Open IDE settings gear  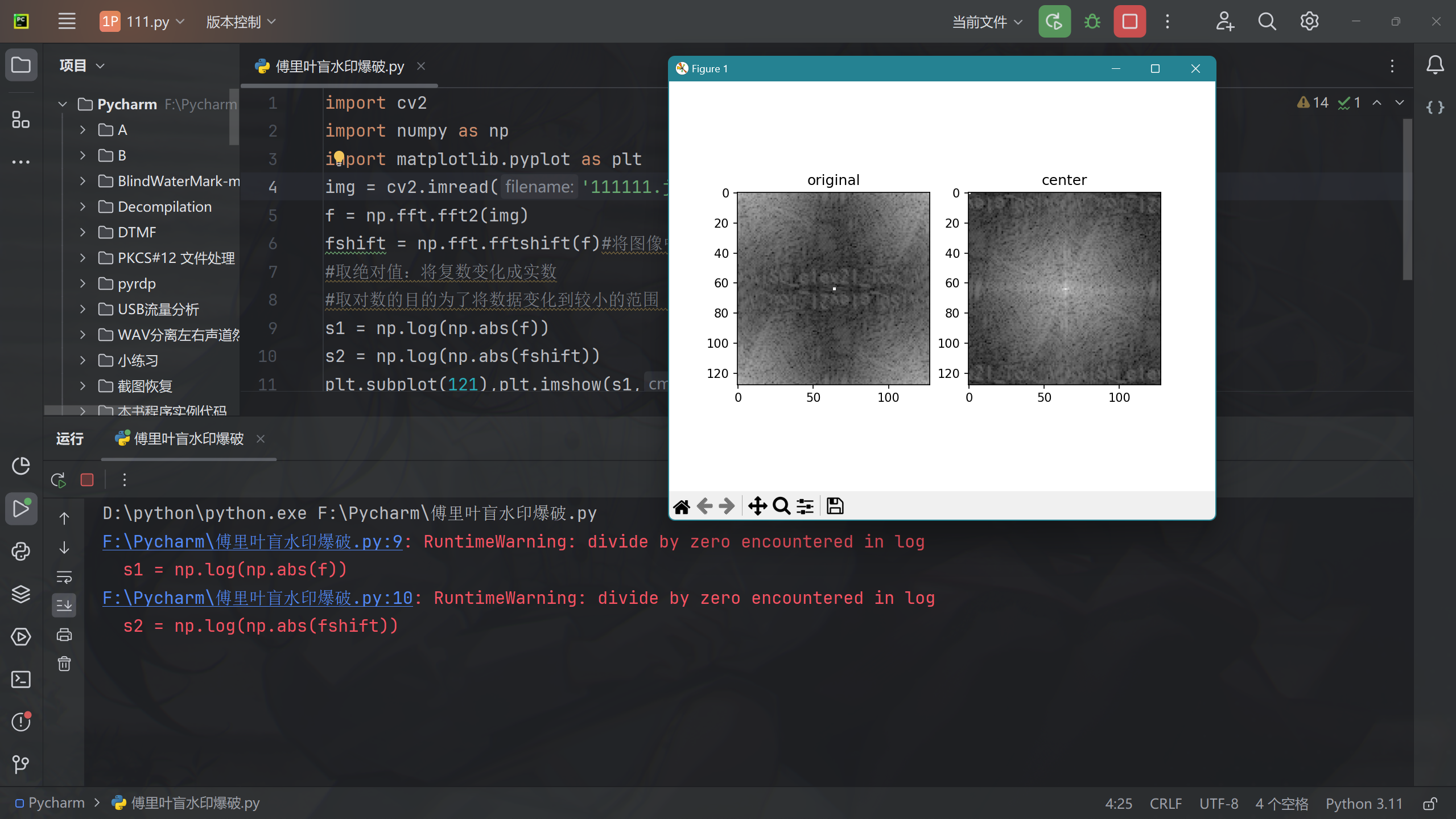pyautogui.click(x=1309, y=22)
